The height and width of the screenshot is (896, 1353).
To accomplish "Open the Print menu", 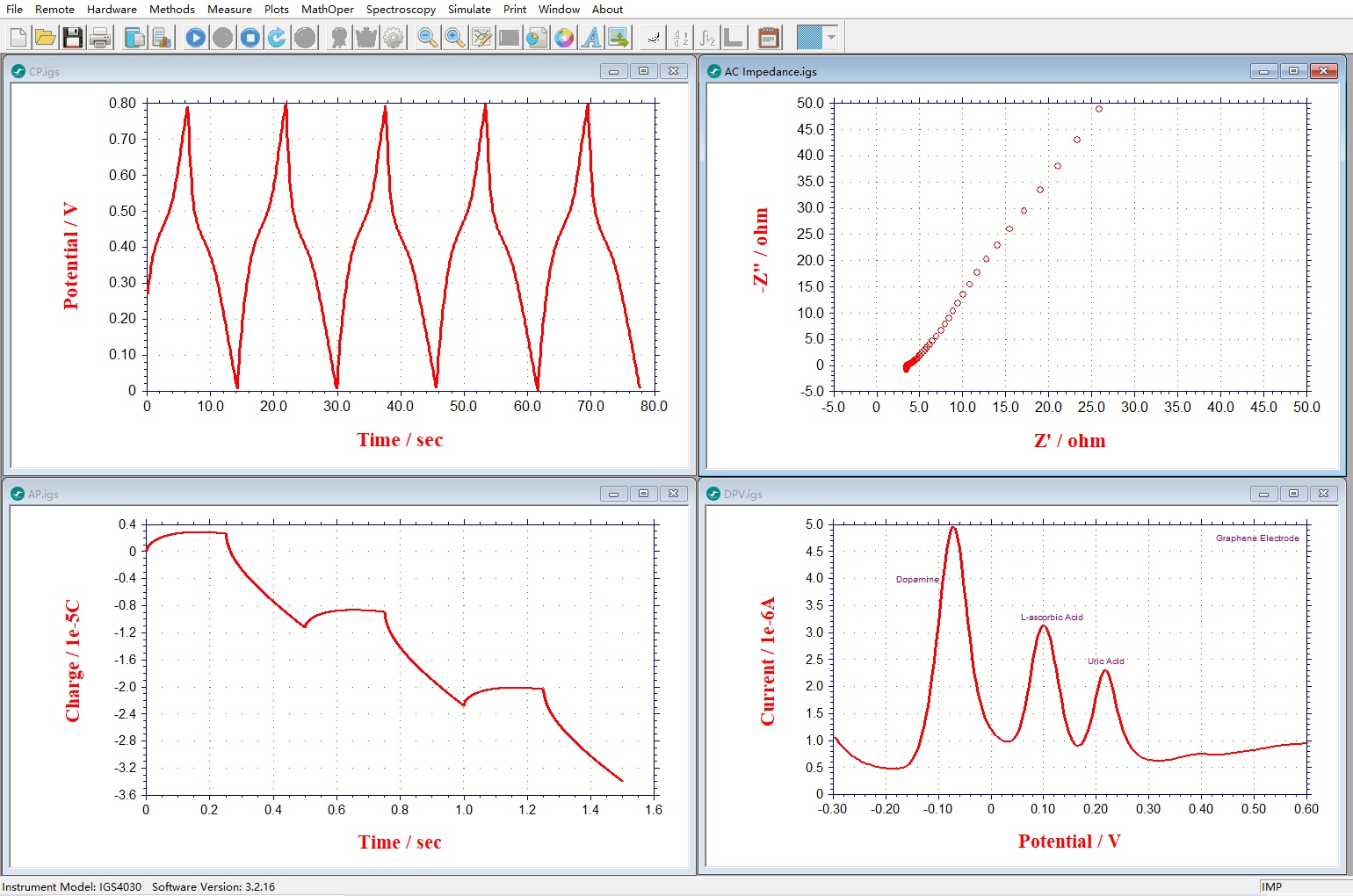I will (515, 10).
